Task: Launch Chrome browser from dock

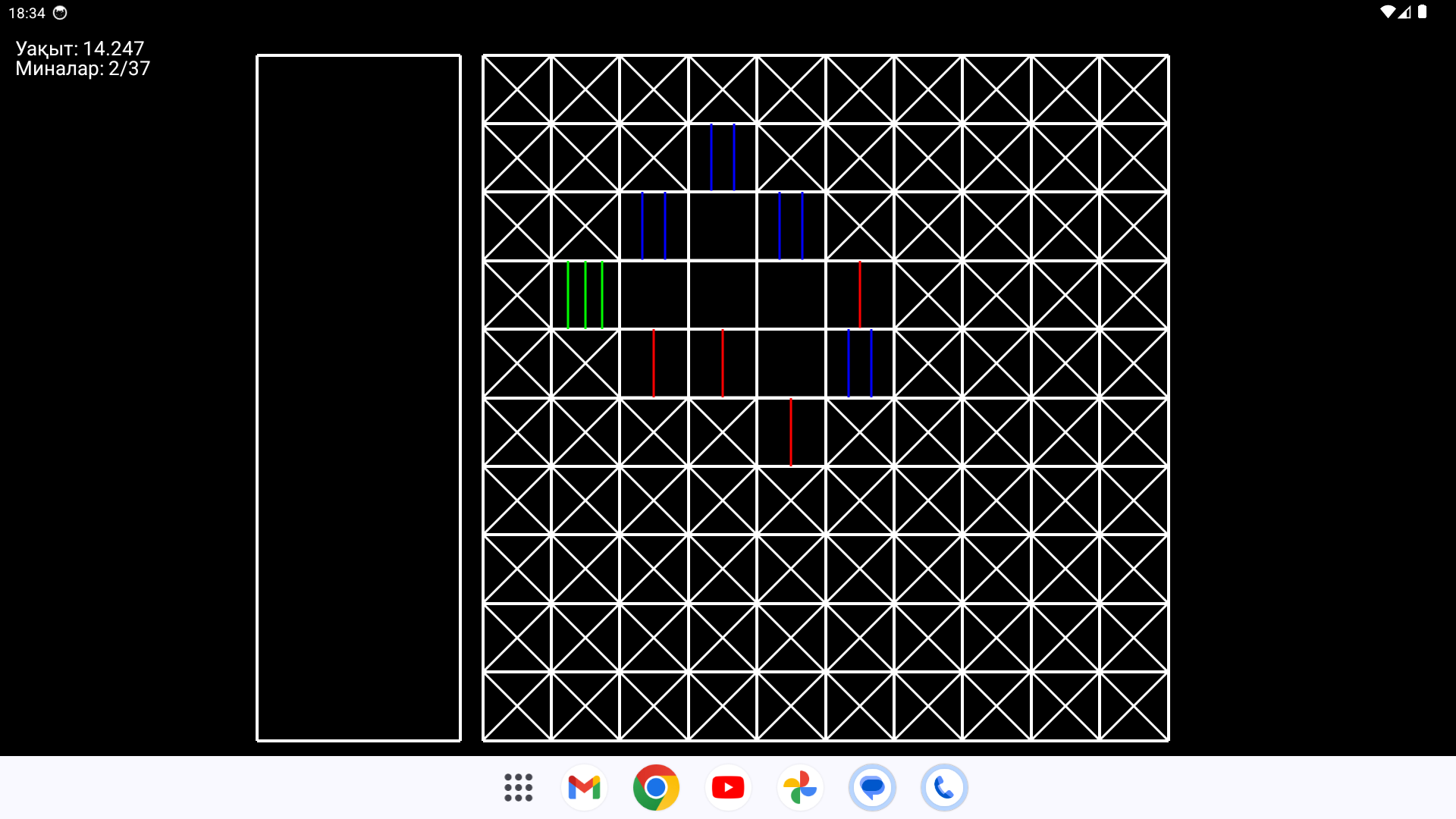Action: (x=656, y=788)
